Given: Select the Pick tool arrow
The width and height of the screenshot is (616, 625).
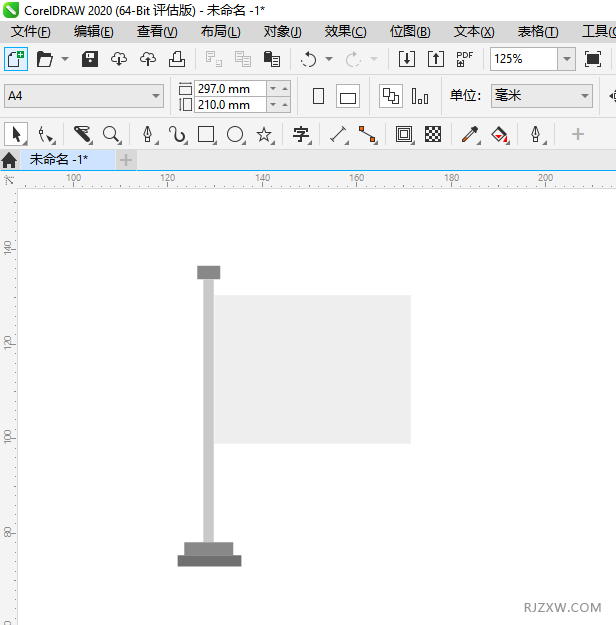Looking at the screenshot, I should pos(16,134).
